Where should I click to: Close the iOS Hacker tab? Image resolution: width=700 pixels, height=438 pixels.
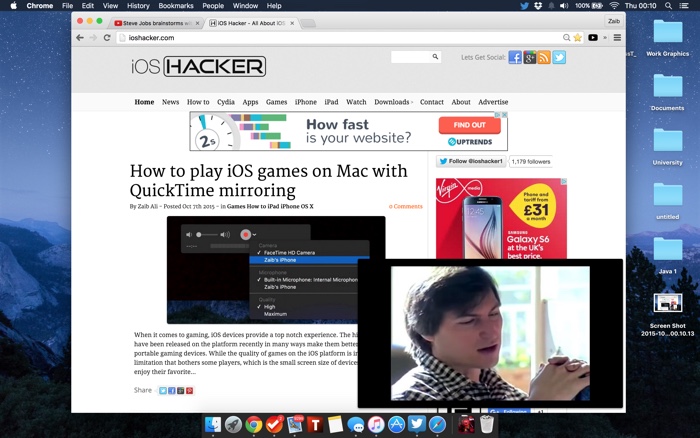point(292,23)
